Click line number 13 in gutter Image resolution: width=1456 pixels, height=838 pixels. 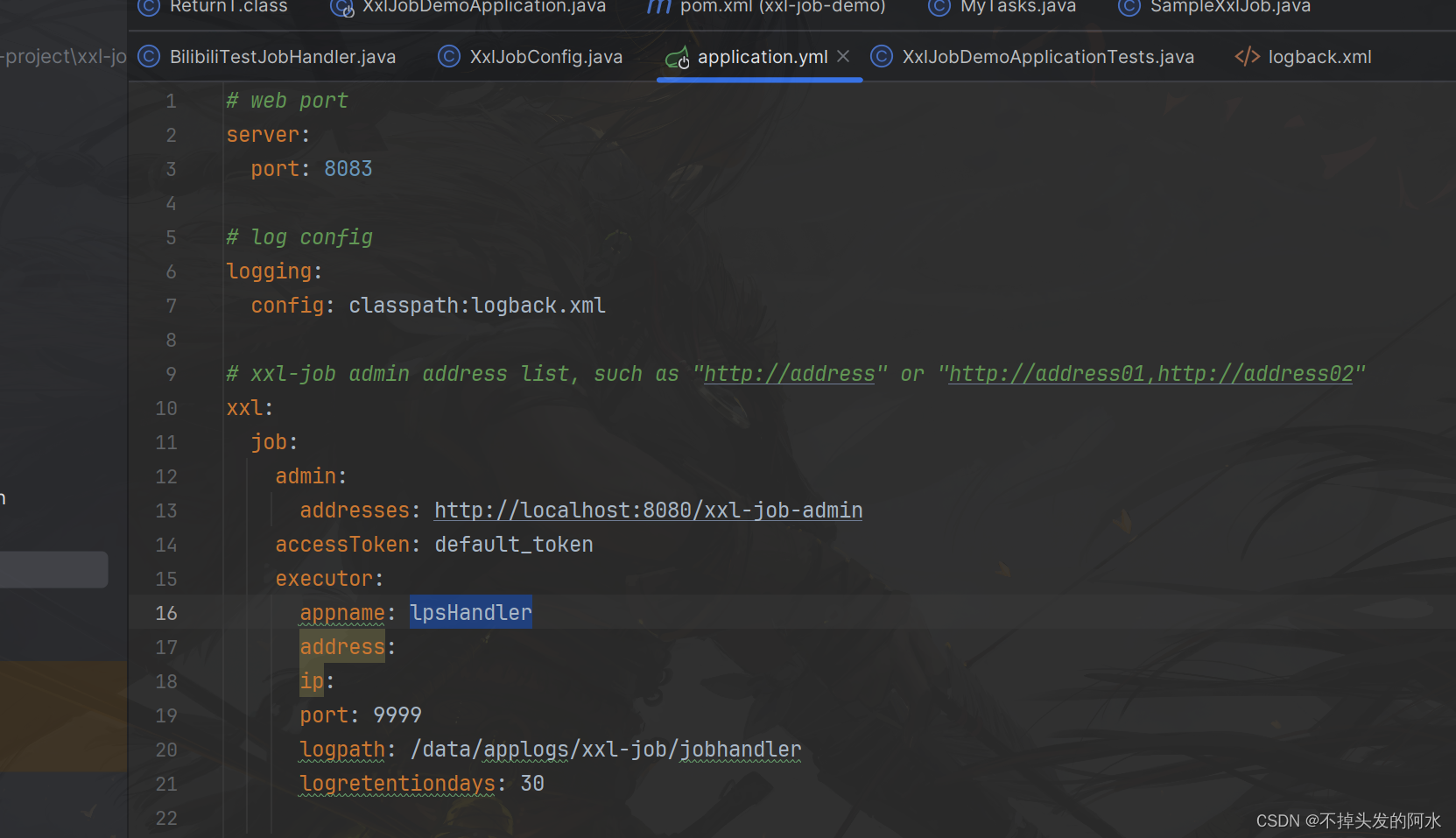(166, 511)
